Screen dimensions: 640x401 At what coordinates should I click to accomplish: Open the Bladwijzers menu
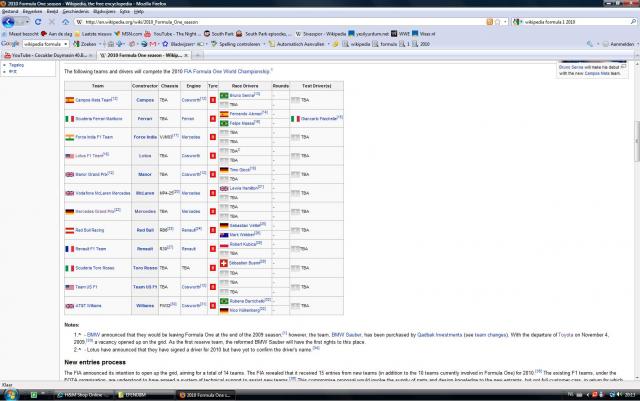pos(104,11)
